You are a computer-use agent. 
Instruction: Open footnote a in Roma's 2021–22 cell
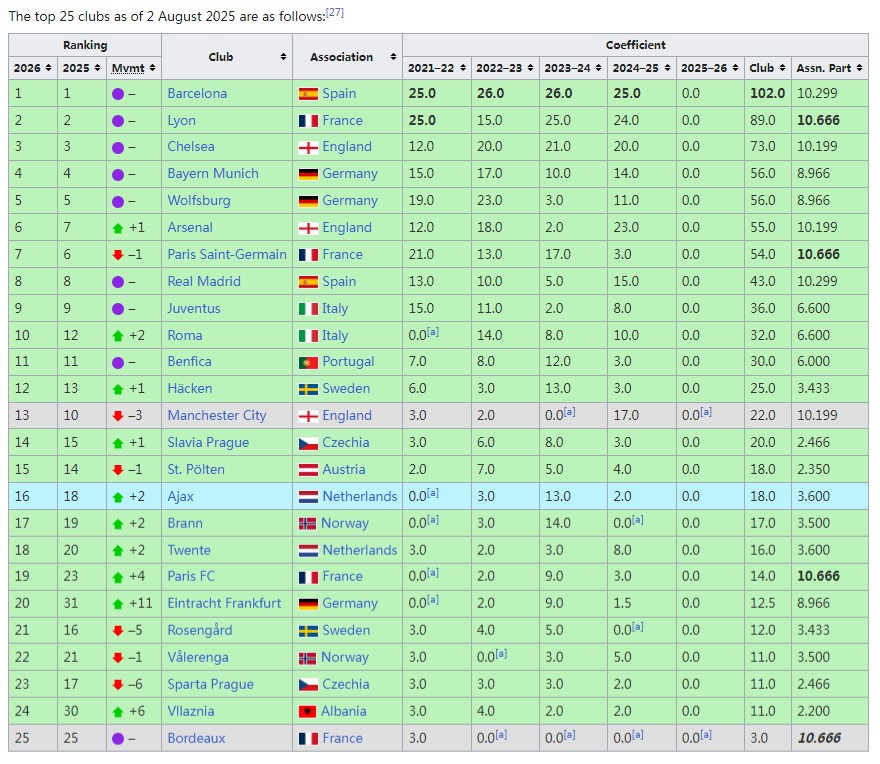[433, 332]
